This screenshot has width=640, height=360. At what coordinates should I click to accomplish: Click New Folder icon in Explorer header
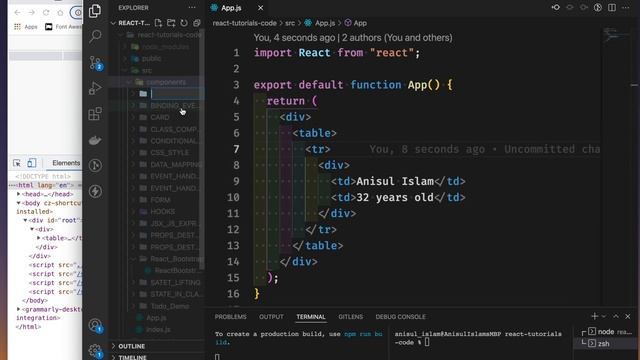[x=171, y=23]
